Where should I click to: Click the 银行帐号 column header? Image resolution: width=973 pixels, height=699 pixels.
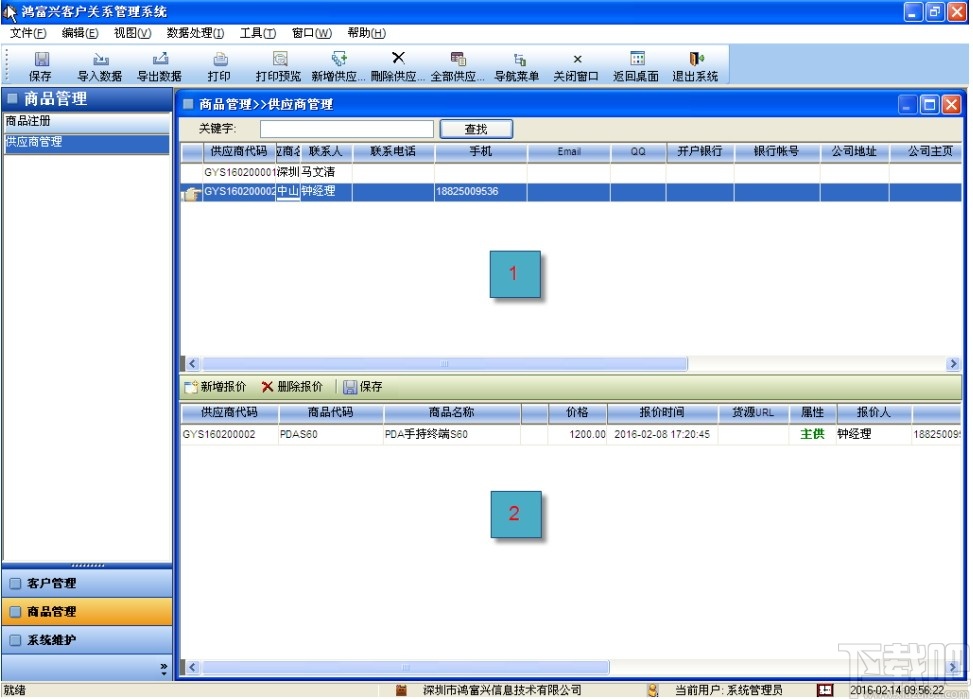click(777, 151)
